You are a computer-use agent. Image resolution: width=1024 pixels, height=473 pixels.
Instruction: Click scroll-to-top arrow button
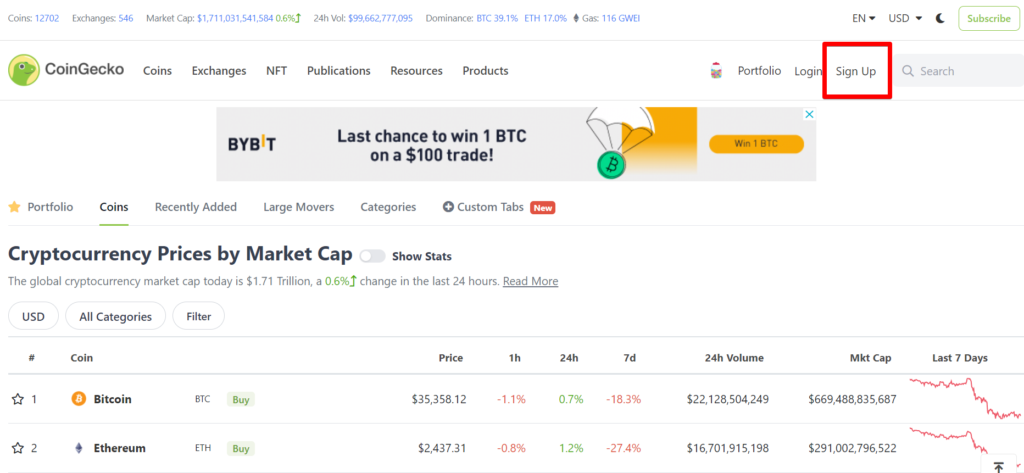(998, 466)
